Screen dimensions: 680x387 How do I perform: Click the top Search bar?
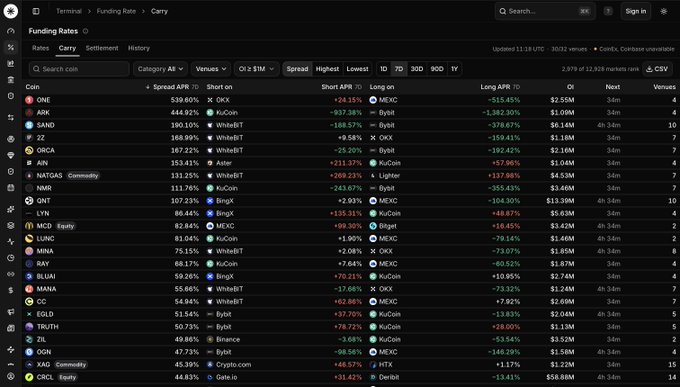[545, 11]
